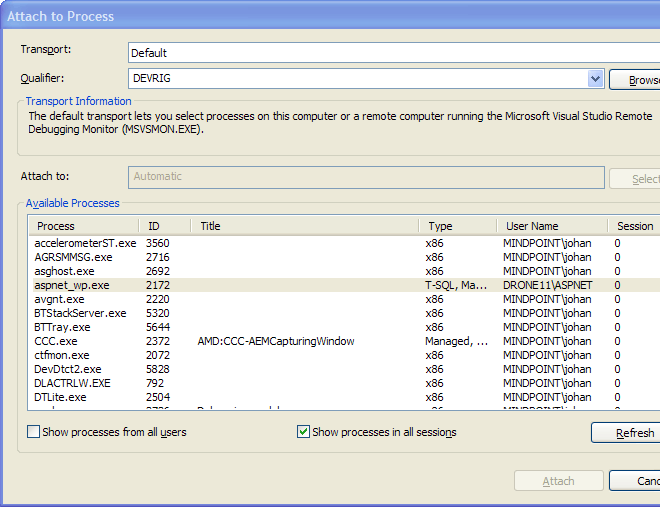This screenshot has height=507, width=660.
Task: Click process ID 2504
Action: 157,397
